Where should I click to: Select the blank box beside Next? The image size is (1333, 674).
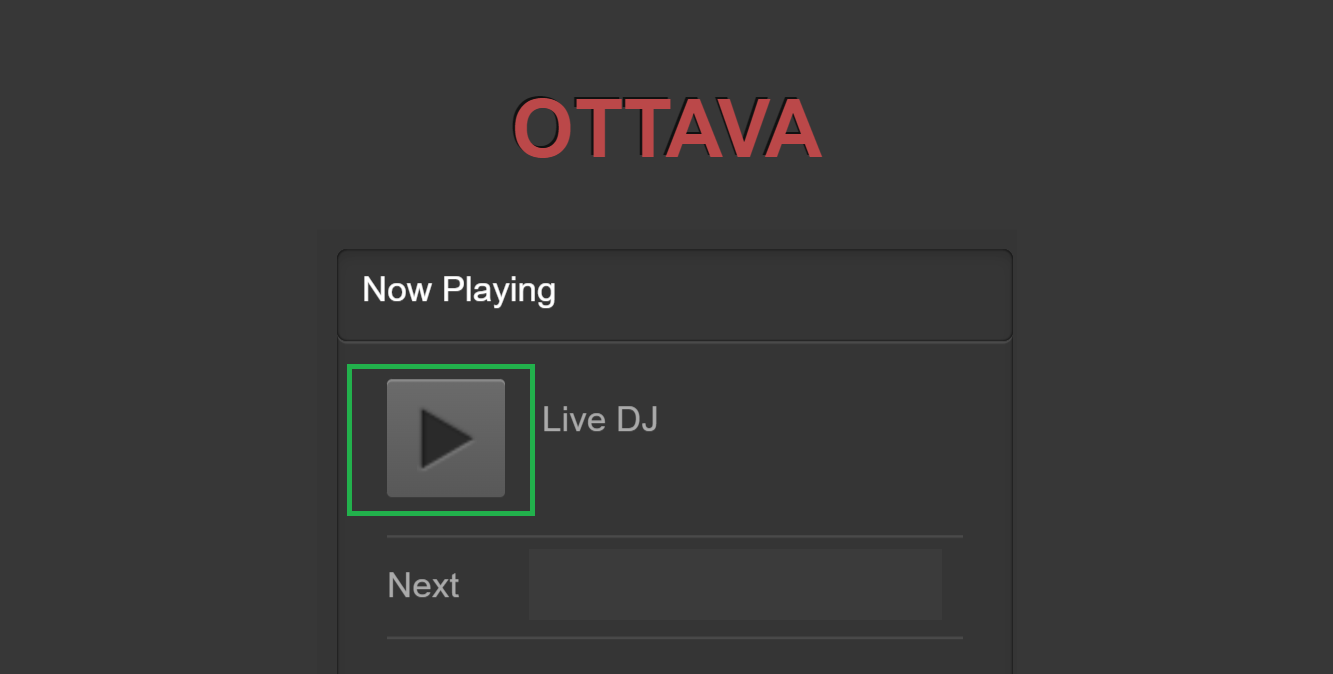(x=735, y=584)
